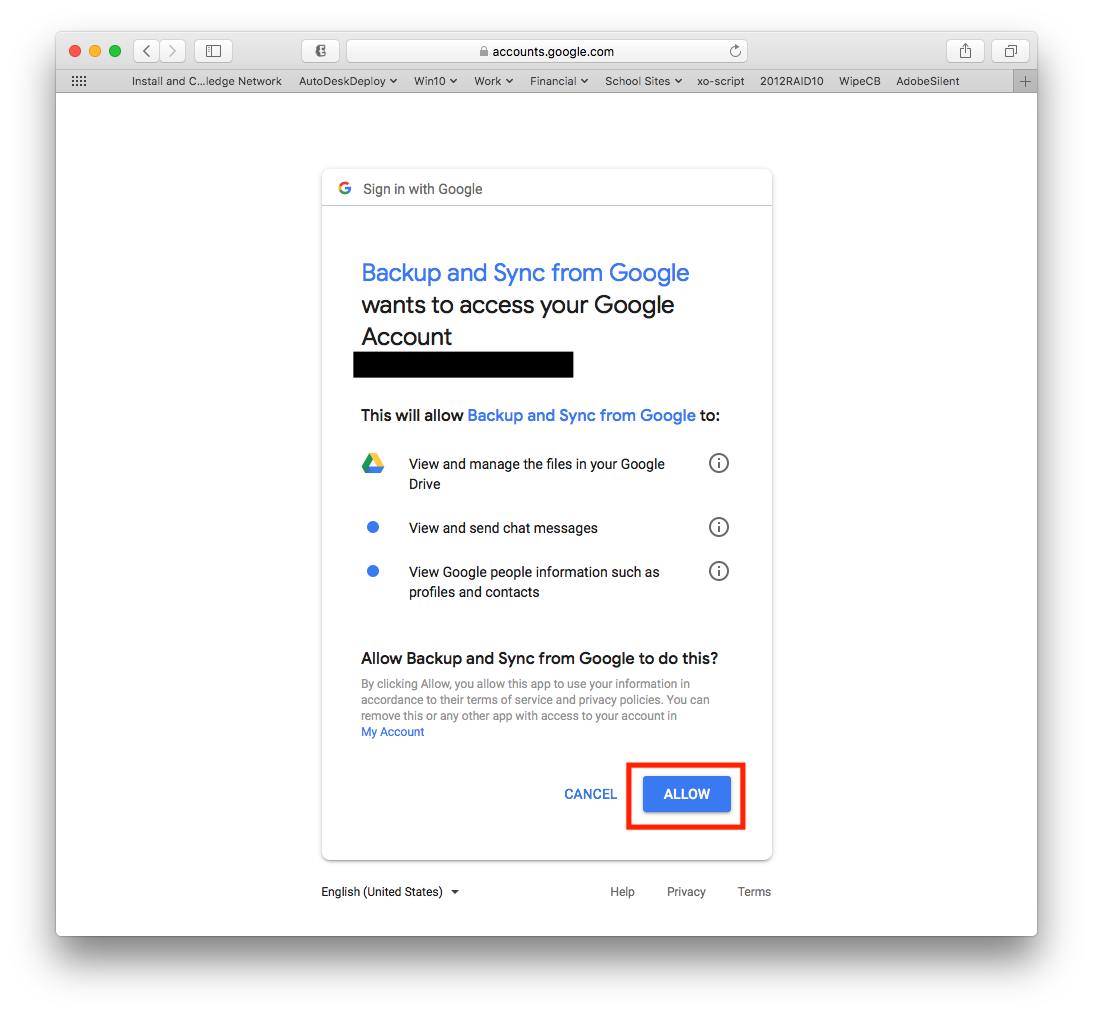The height and width of the screenshot is (1016, 1093).
Task: Open the WipeCB bookmark
Action: tap(859, 81)
